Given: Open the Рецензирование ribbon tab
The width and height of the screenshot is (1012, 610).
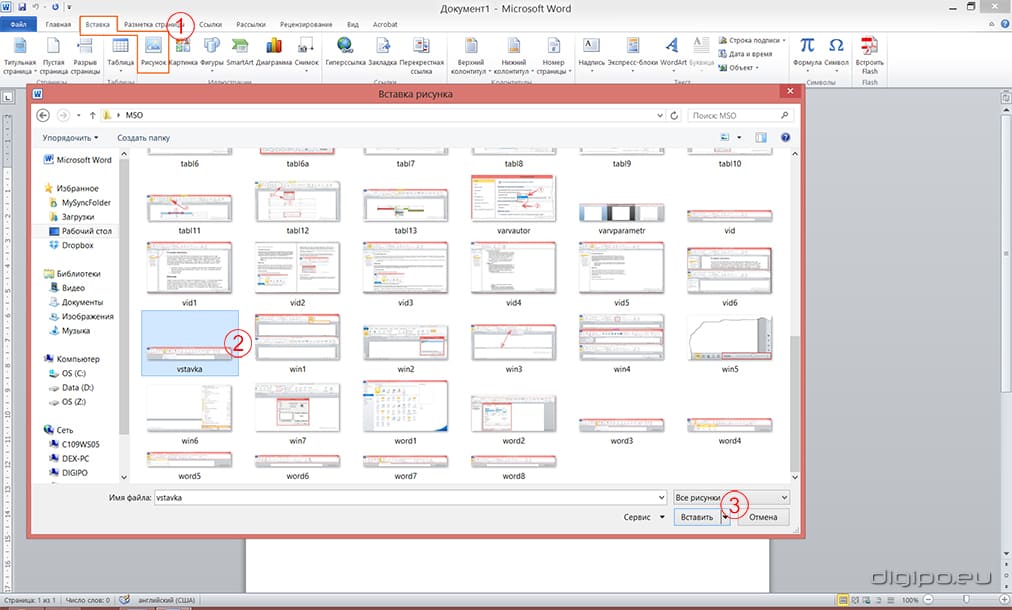Looking at the screenshot, I should tap(307, 23).
